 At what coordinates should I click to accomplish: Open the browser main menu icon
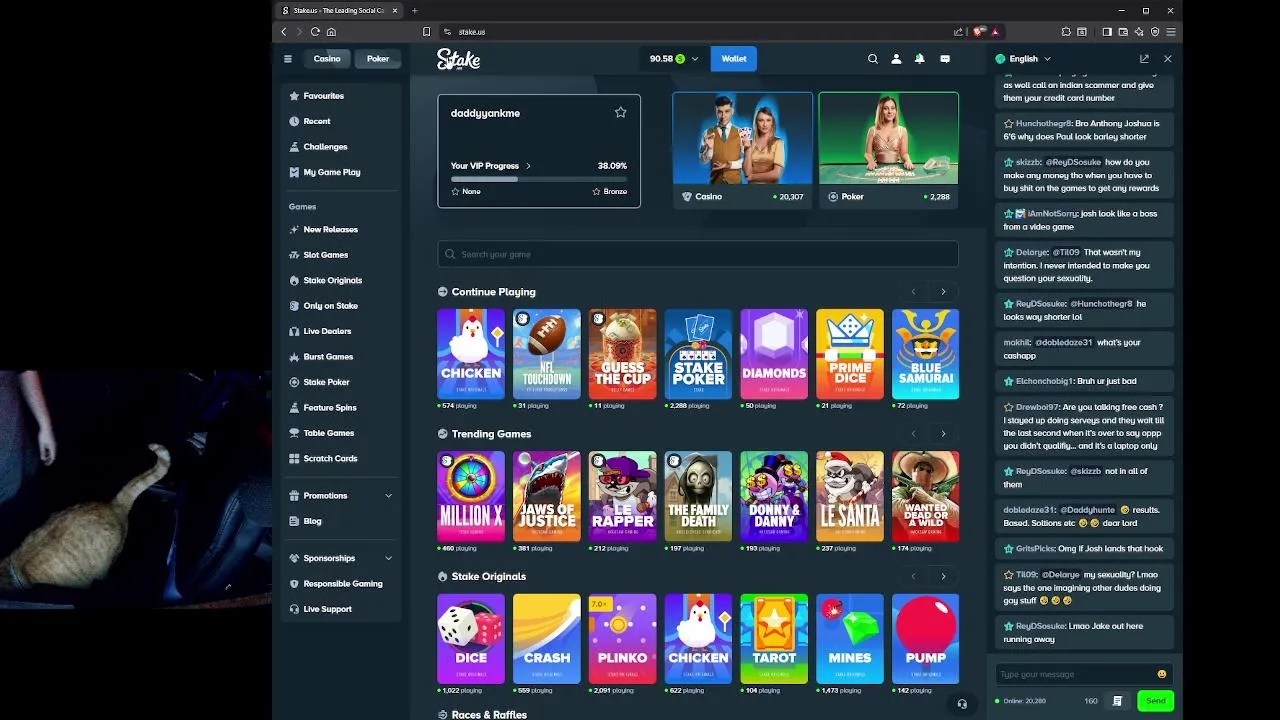click(1171, 32)
